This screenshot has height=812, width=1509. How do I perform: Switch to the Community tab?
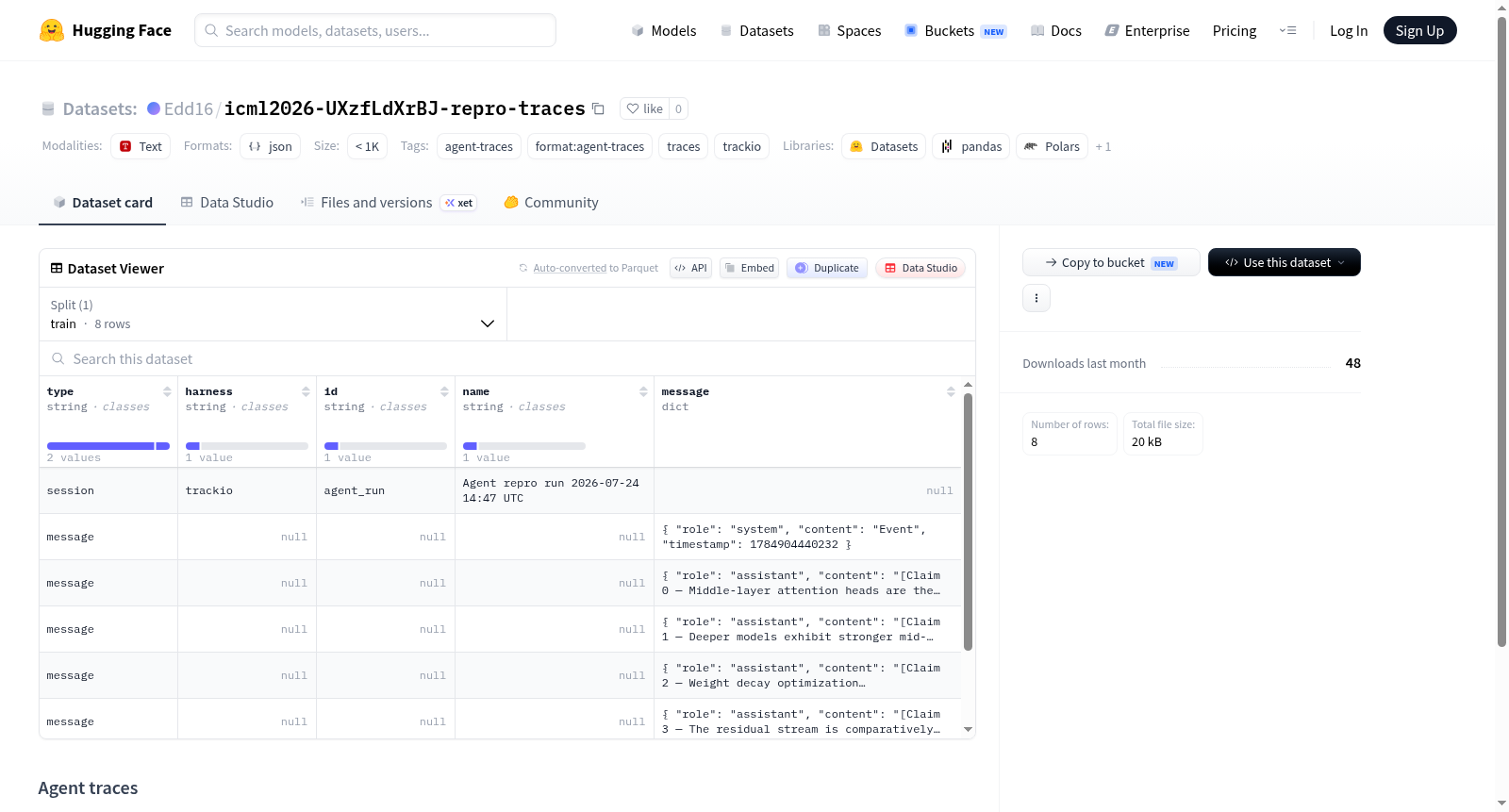click(x=551, y=203)
